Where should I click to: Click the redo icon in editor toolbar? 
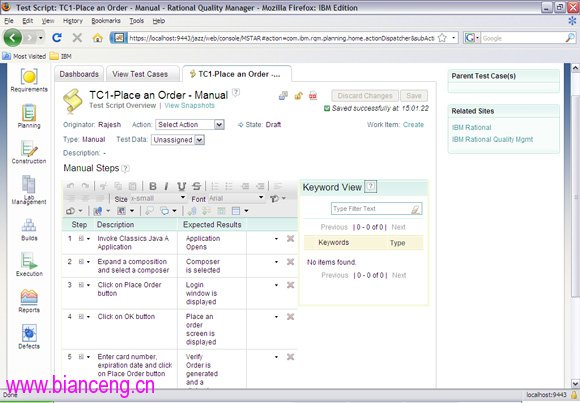pos(85,186)
